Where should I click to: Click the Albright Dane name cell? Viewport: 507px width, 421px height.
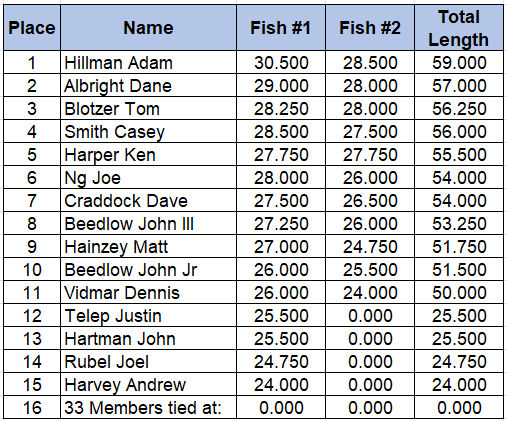pyautogui.click(x=148, y=85)
